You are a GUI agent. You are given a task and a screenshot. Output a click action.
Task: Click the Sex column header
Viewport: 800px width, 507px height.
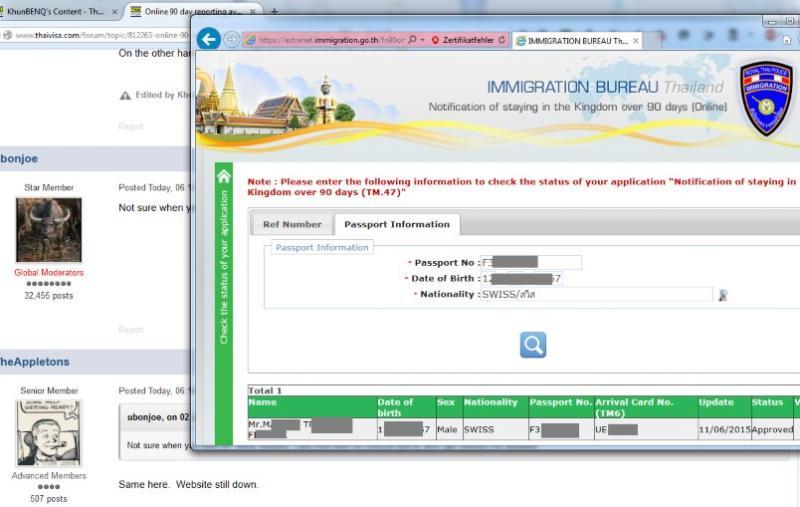(x=449, y=407)
